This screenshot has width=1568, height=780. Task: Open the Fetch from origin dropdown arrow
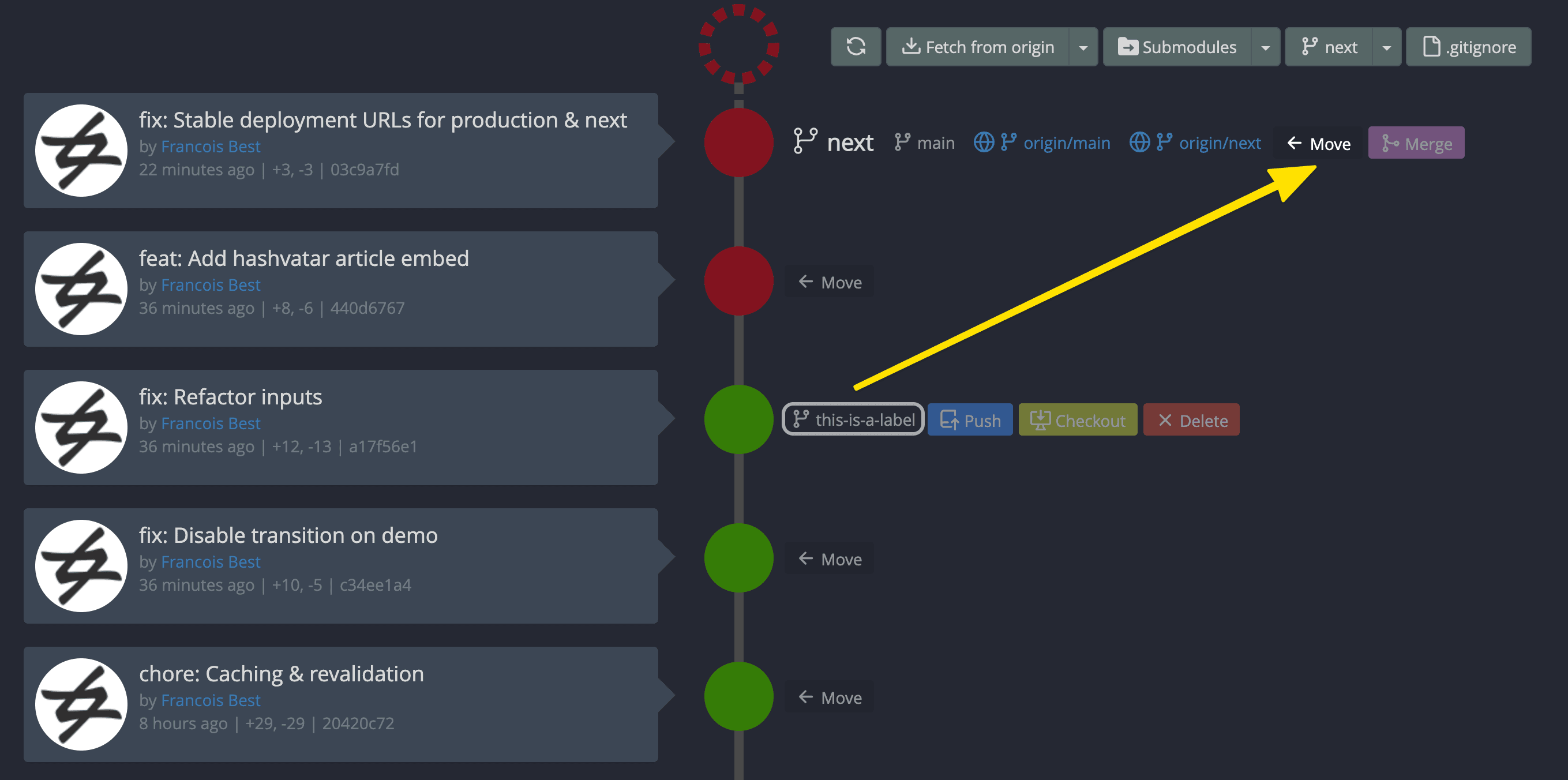(1083, 46)
